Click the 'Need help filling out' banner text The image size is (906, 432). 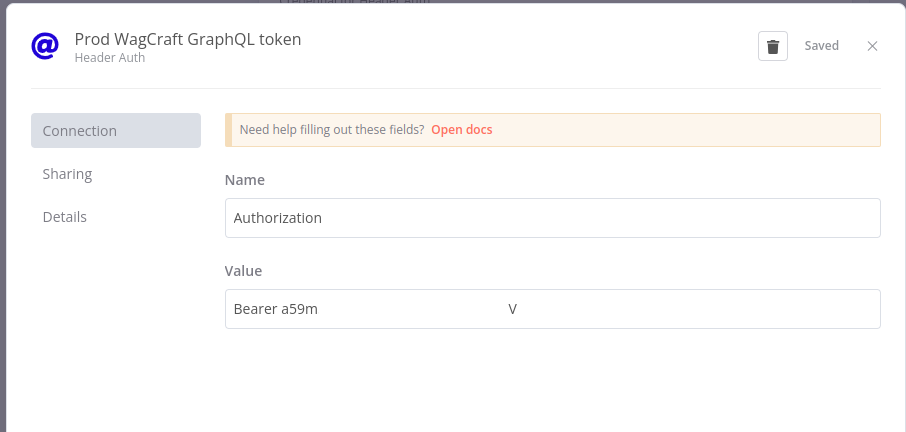click(332, 129)
